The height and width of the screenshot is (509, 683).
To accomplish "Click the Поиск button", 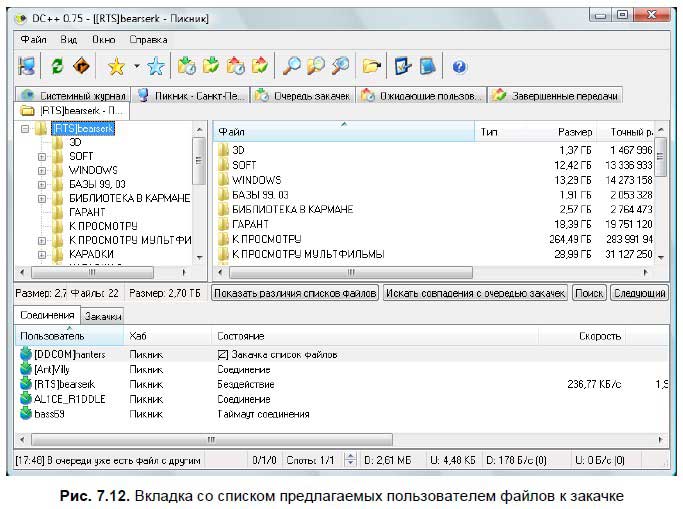I will [x=589, y=293].
